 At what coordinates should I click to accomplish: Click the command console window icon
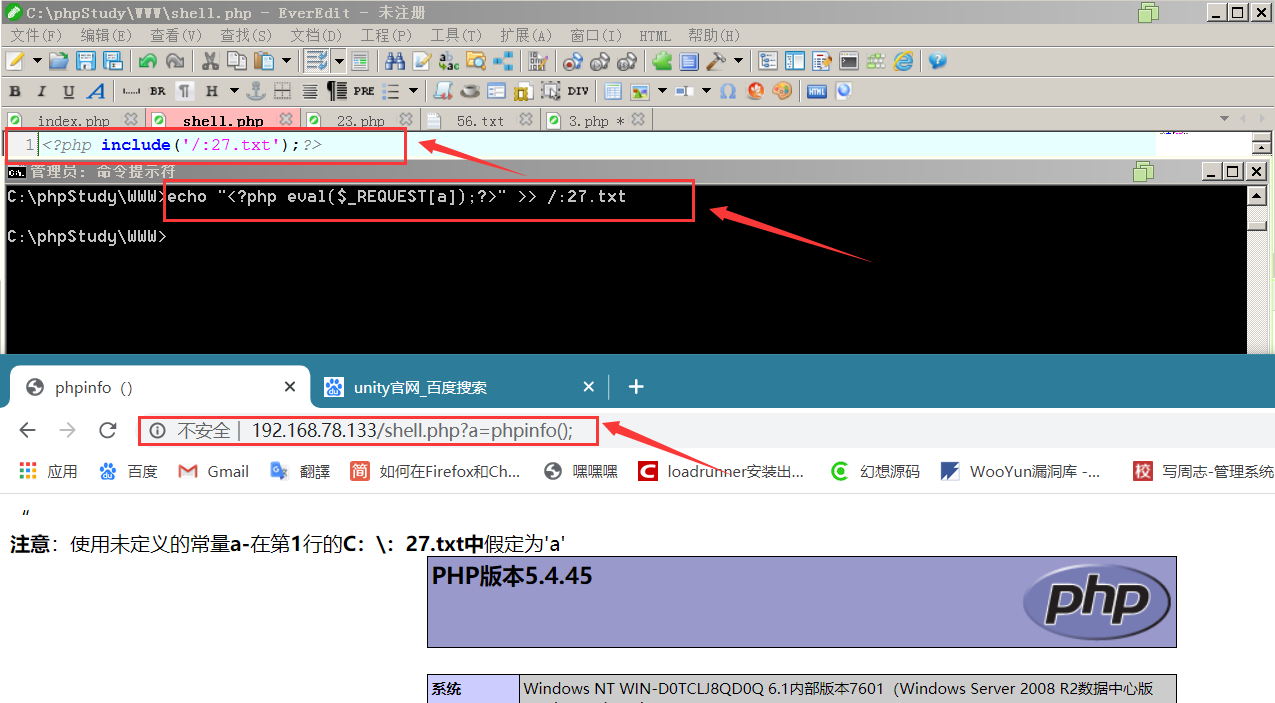(849, 61)
